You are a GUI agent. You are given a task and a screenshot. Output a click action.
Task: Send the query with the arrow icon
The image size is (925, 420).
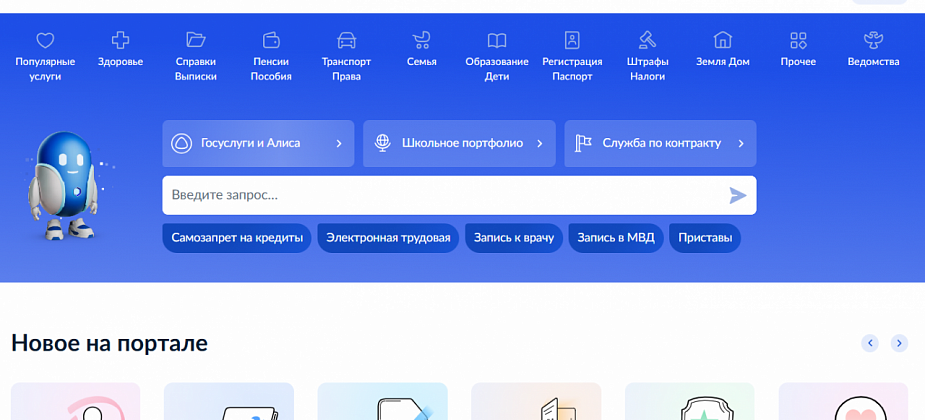[x=737, y=195]
